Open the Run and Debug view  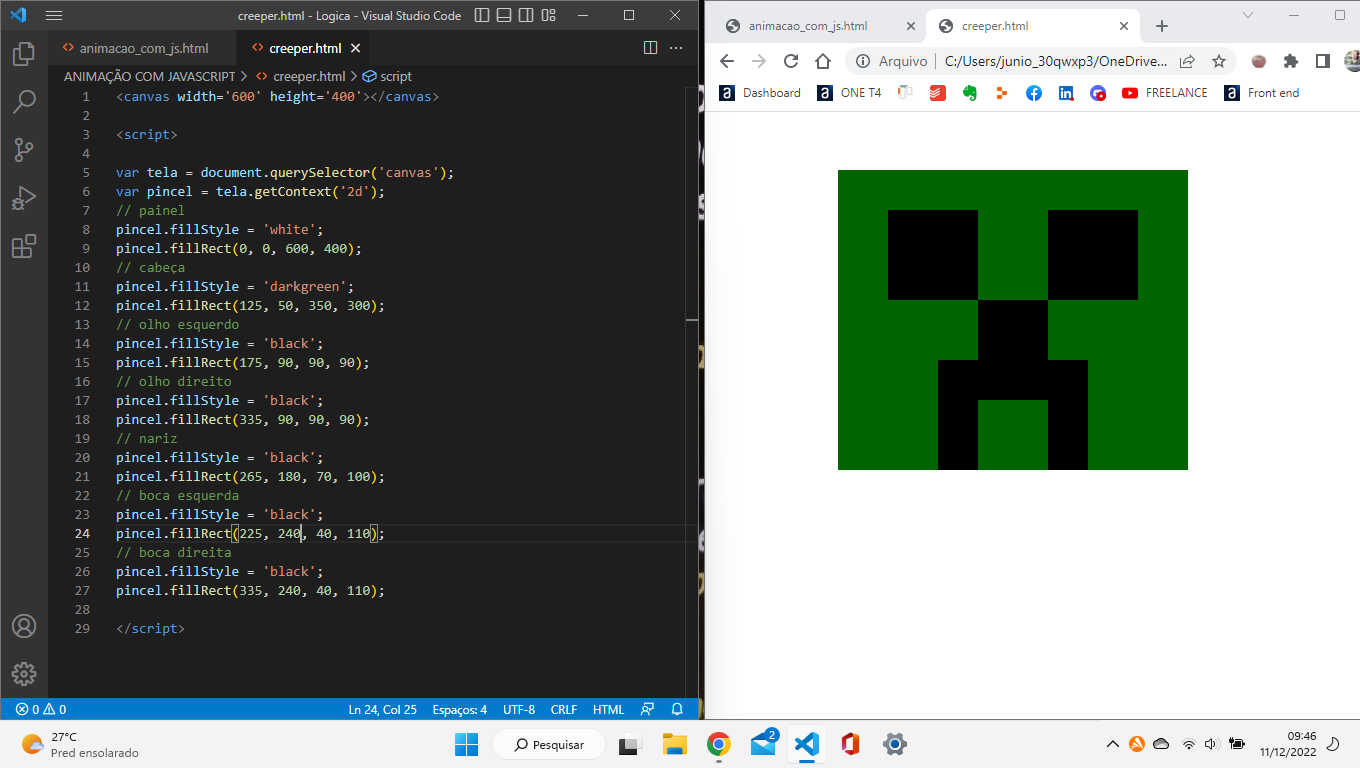point(24,198)
